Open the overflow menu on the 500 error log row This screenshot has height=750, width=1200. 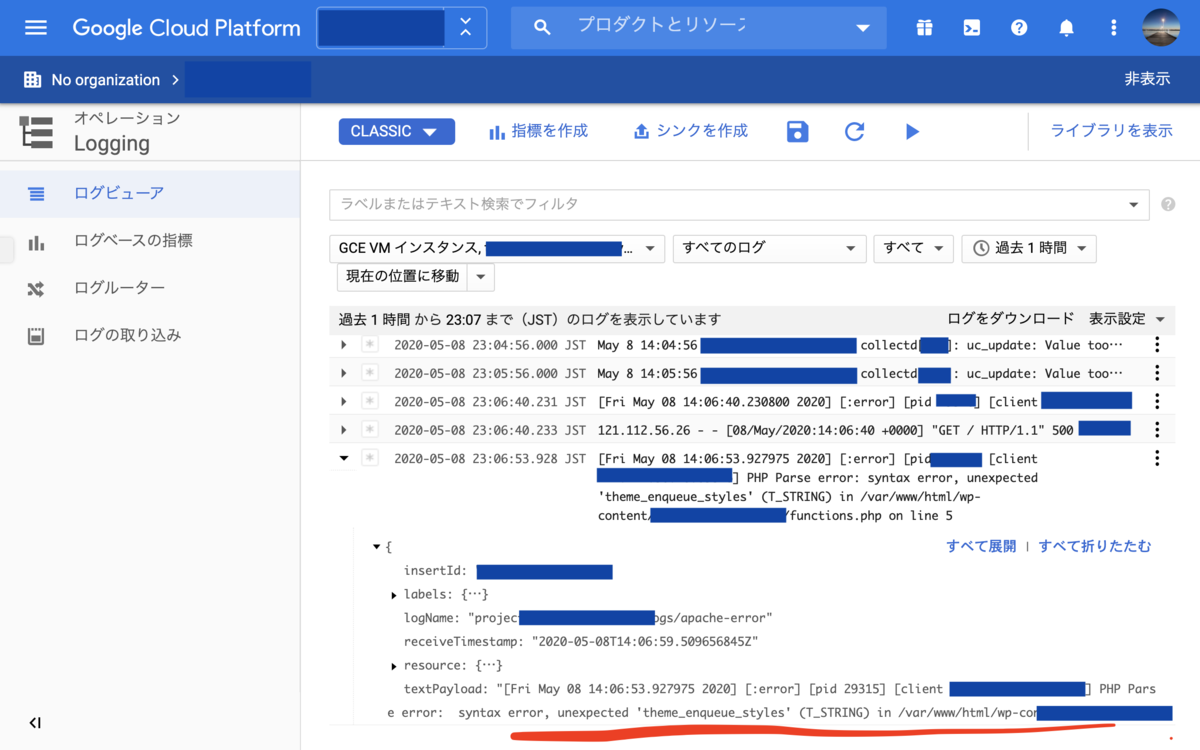coord(1157,428)
